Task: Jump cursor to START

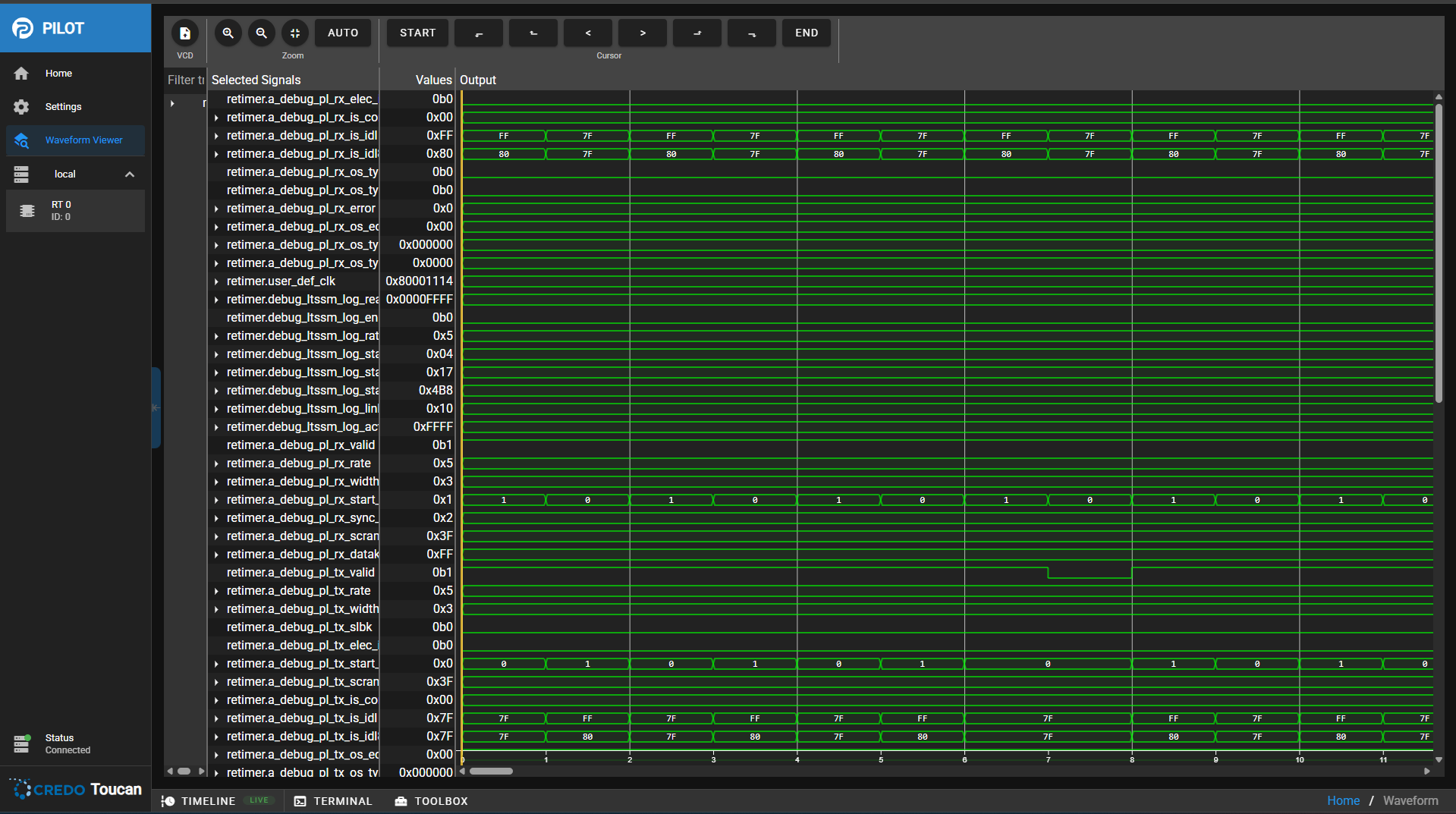Action: [417, 33]
